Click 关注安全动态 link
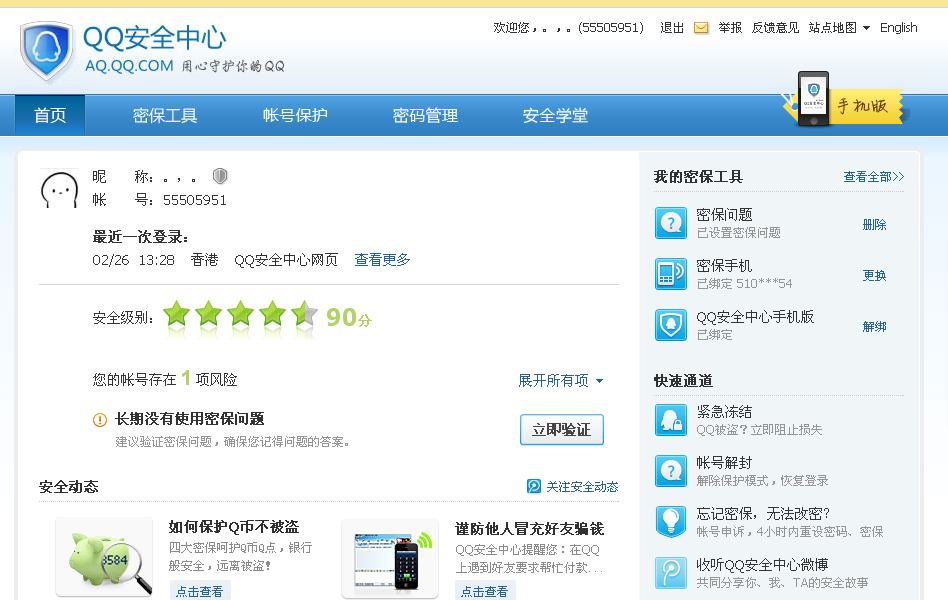Image resolution: width=948 pixels, height=600 pixels. click(582, 486)
